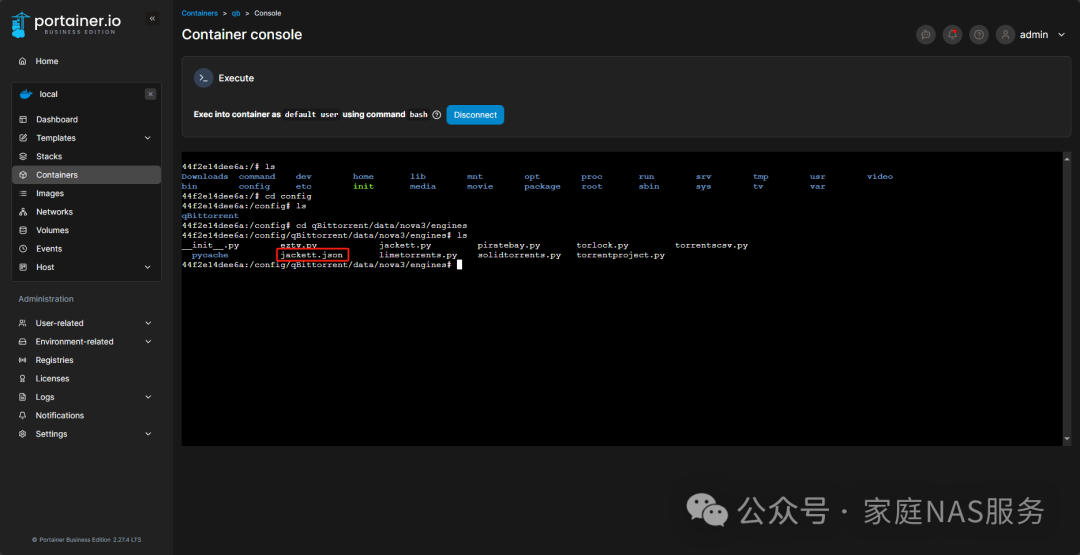Click the Notifications bell icon in sidebar

point(23,416)
